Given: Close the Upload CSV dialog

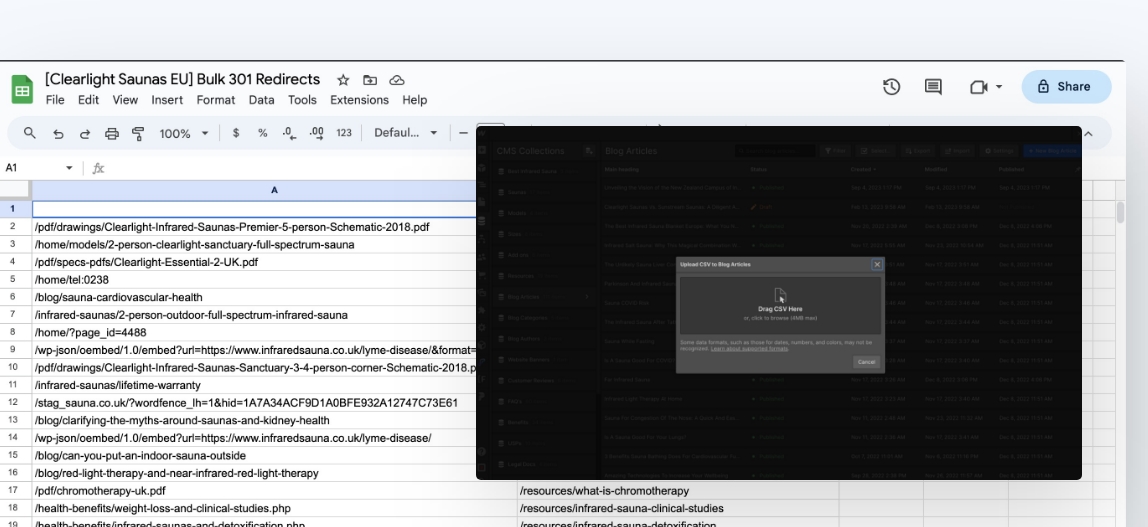Looking at the screenshot, I should click(x=877, y=264).
